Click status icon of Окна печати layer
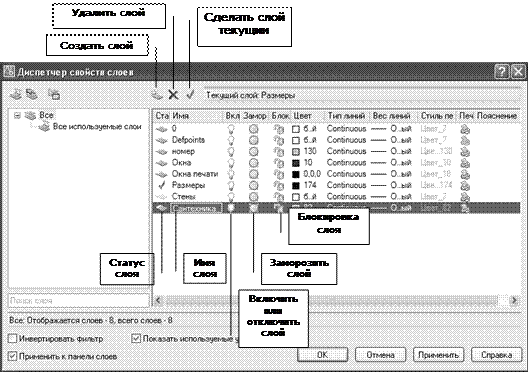The image size is (528, 372). click(x=162, y=174)
